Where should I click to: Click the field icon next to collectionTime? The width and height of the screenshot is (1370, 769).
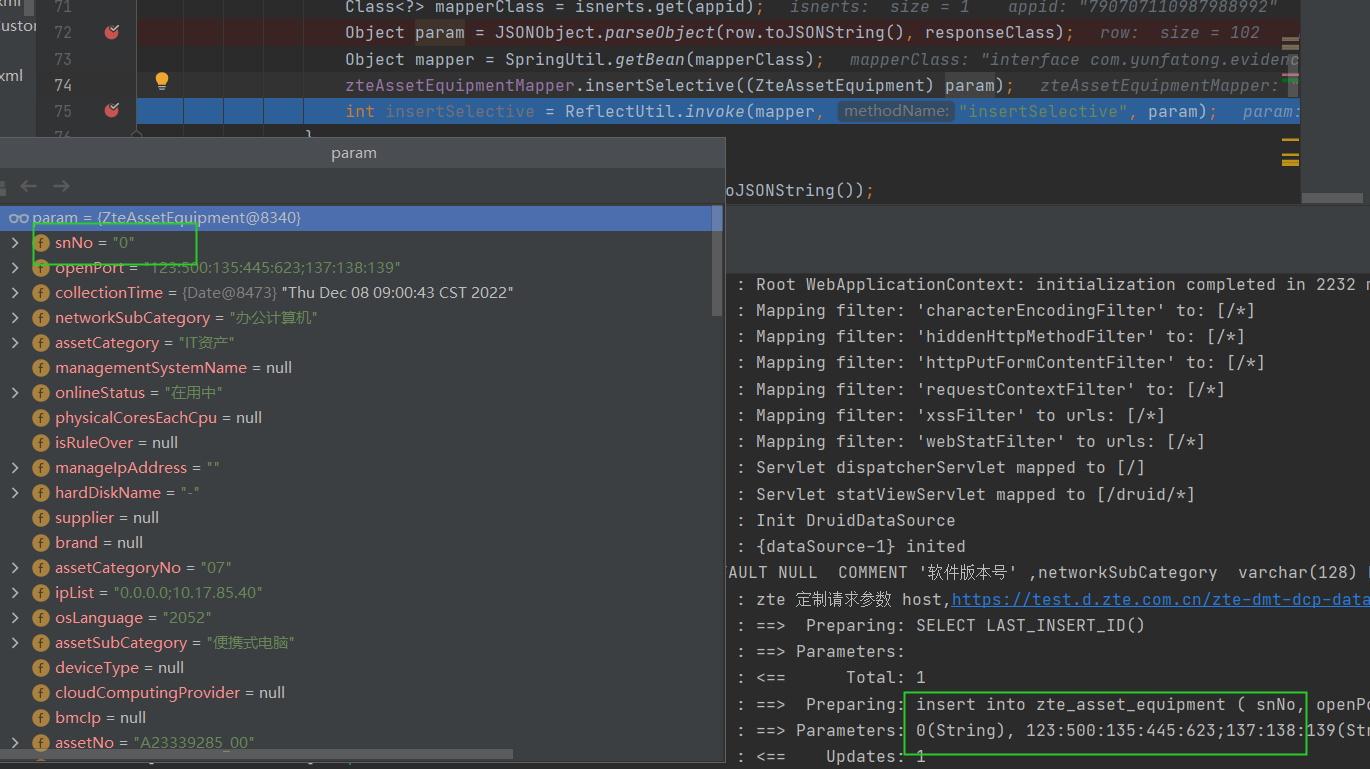(41, 293)
